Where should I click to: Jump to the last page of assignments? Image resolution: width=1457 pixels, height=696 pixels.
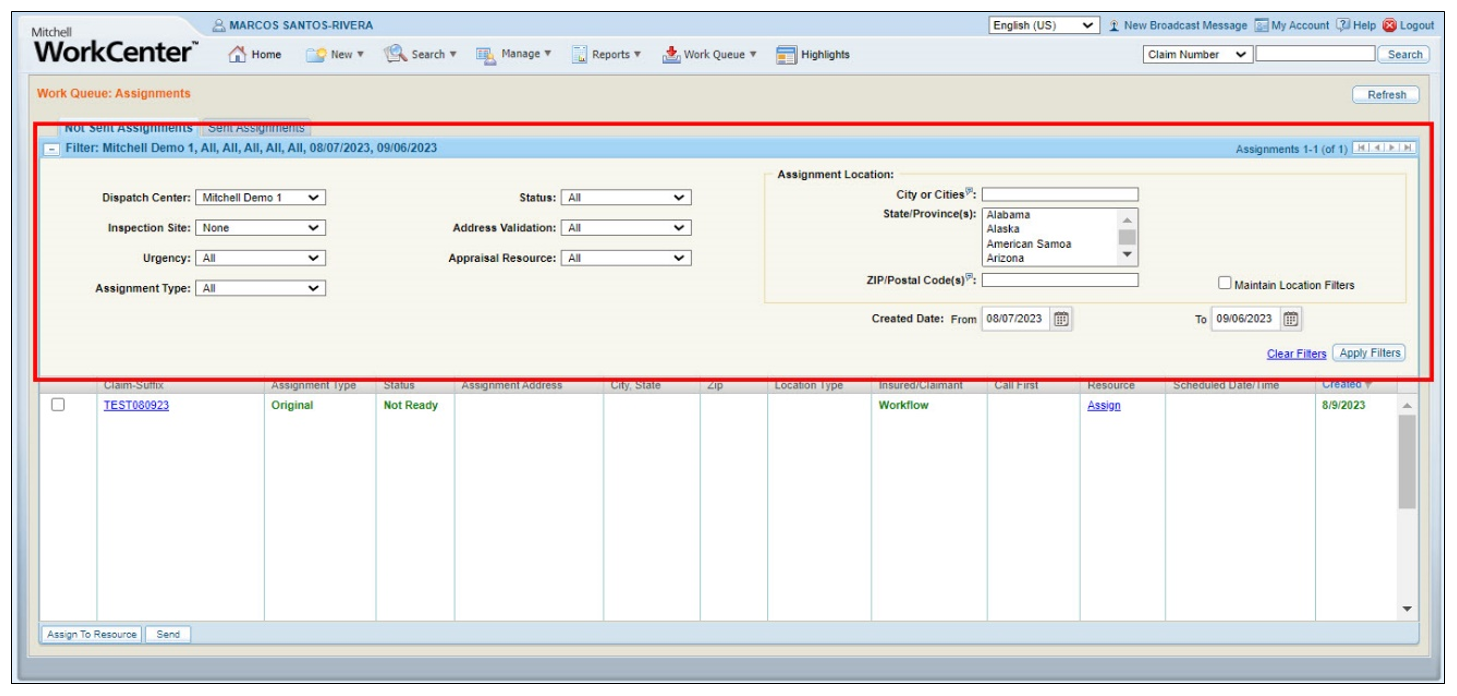[x=1408, y=148]
